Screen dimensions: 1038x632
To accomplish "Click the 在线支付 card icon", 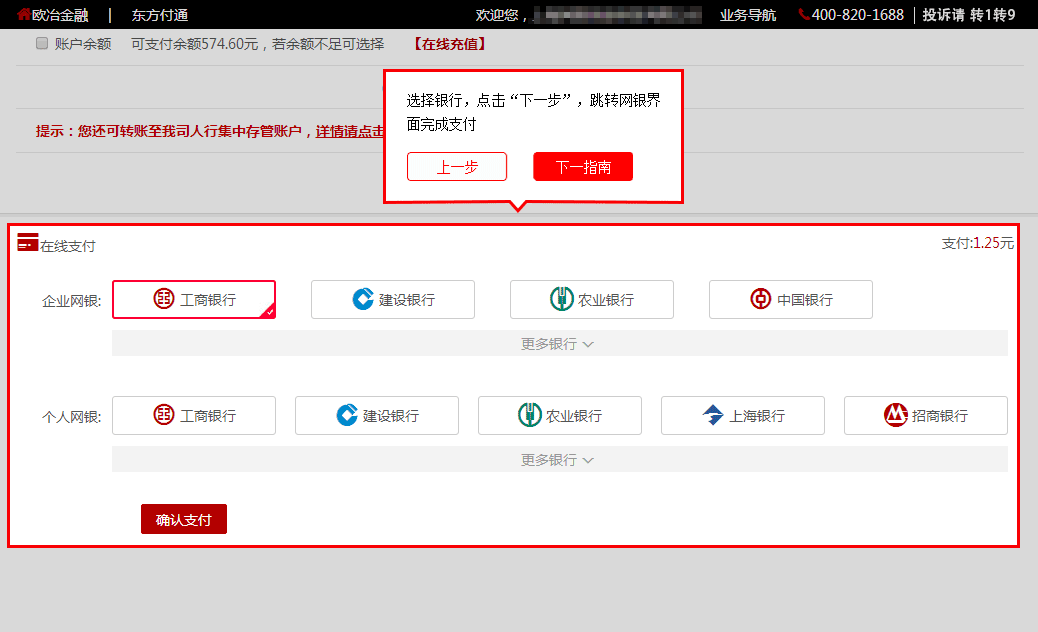I will [x=27, y=242].
